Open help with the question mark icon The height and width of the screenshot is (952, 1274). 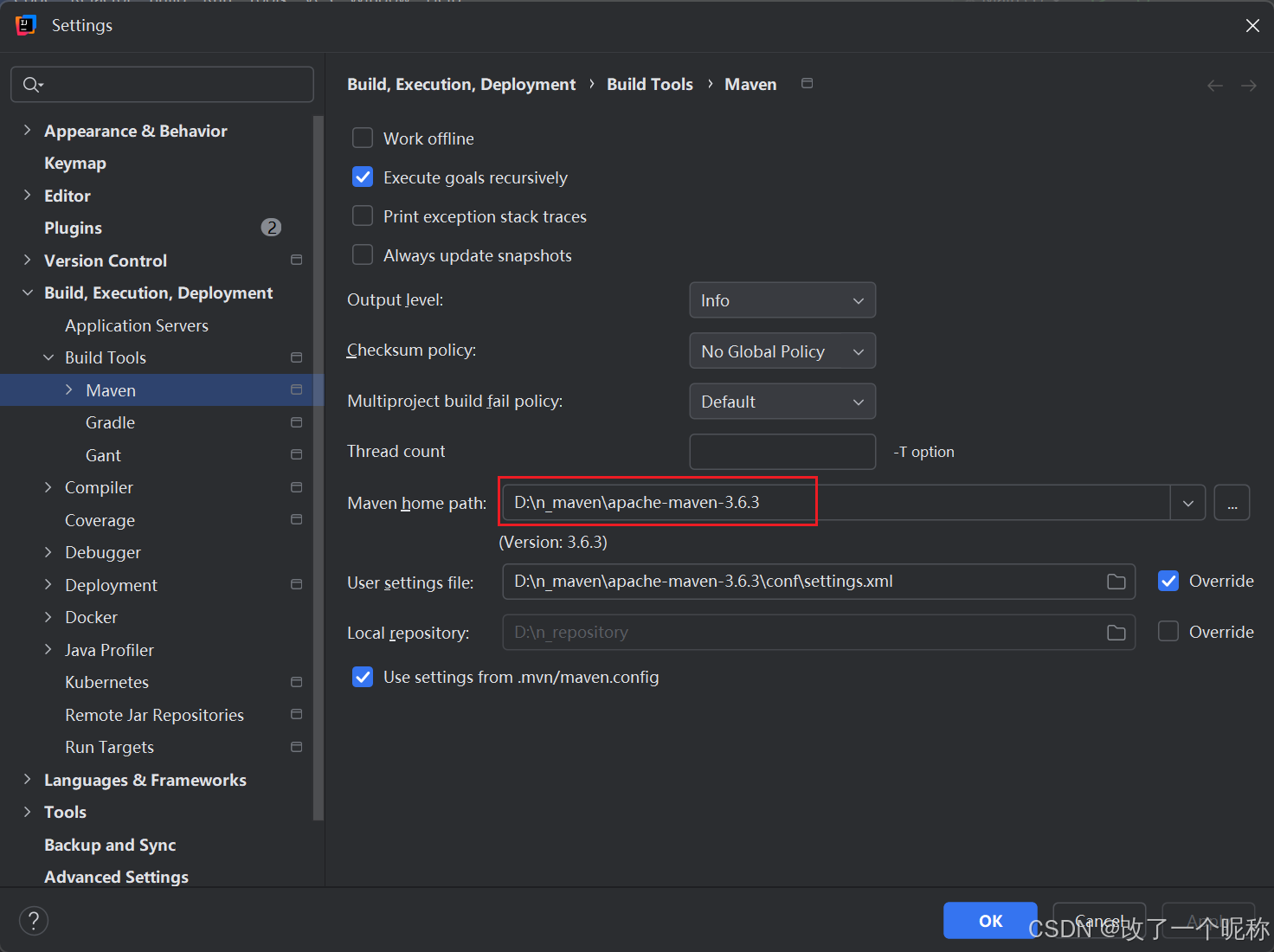pyautogui.click(x=34, y=921)
